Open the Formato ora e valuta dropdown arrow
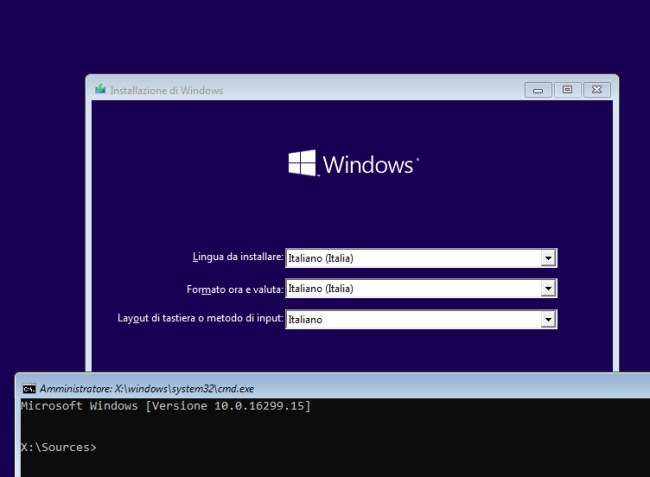 548,288
